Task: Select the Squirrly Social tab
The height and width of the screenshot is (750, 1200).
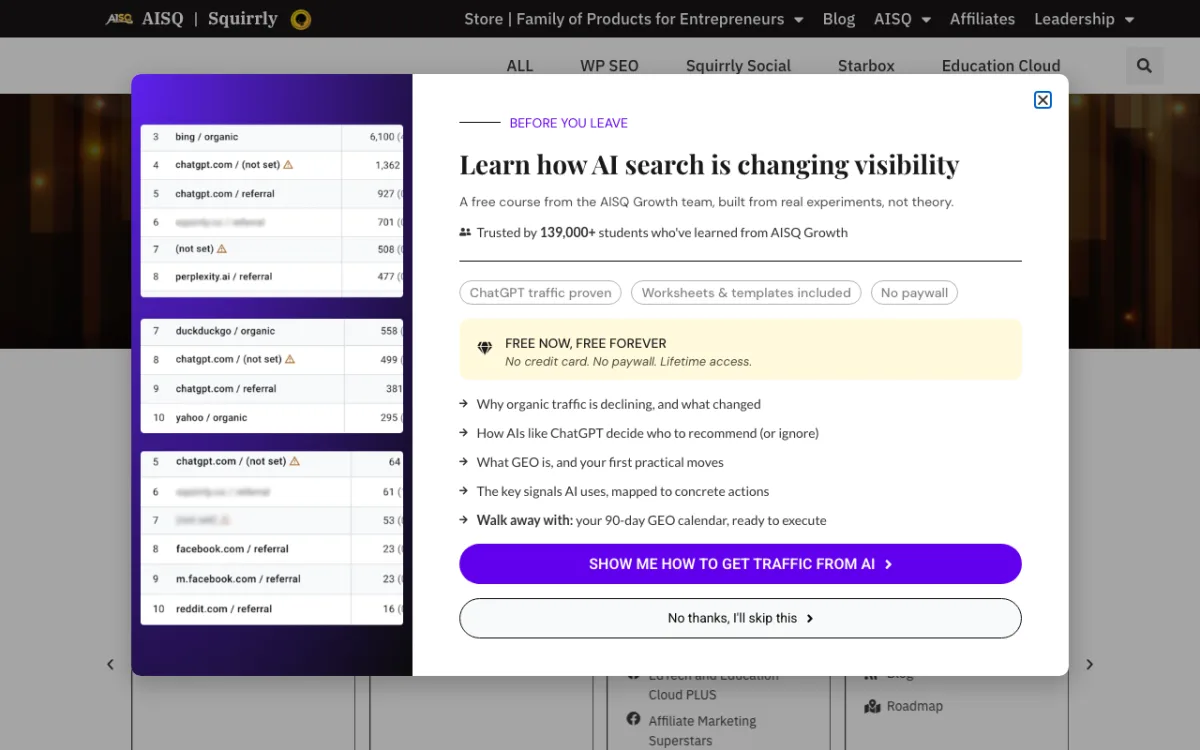Action: tap(738, 66)
